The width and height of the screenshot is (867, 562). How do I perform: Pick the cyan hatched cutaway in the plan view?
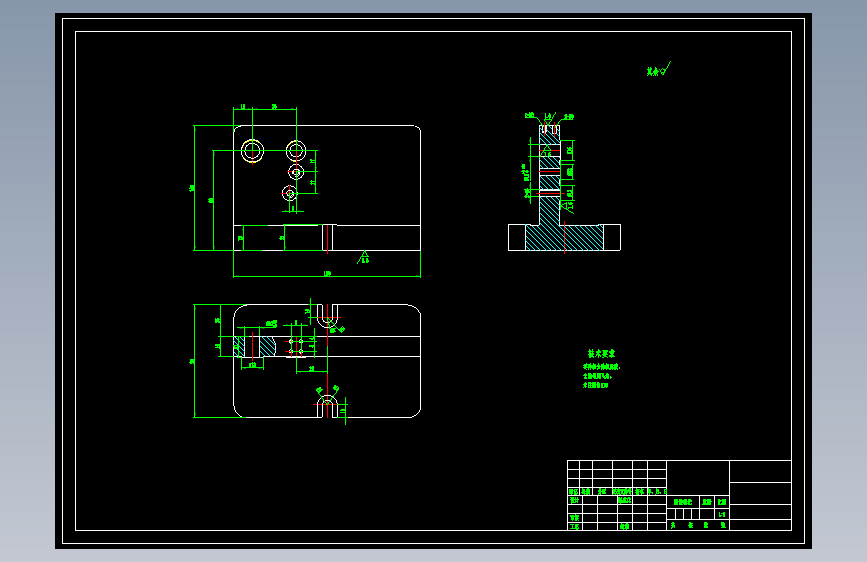tap(254, 346)
